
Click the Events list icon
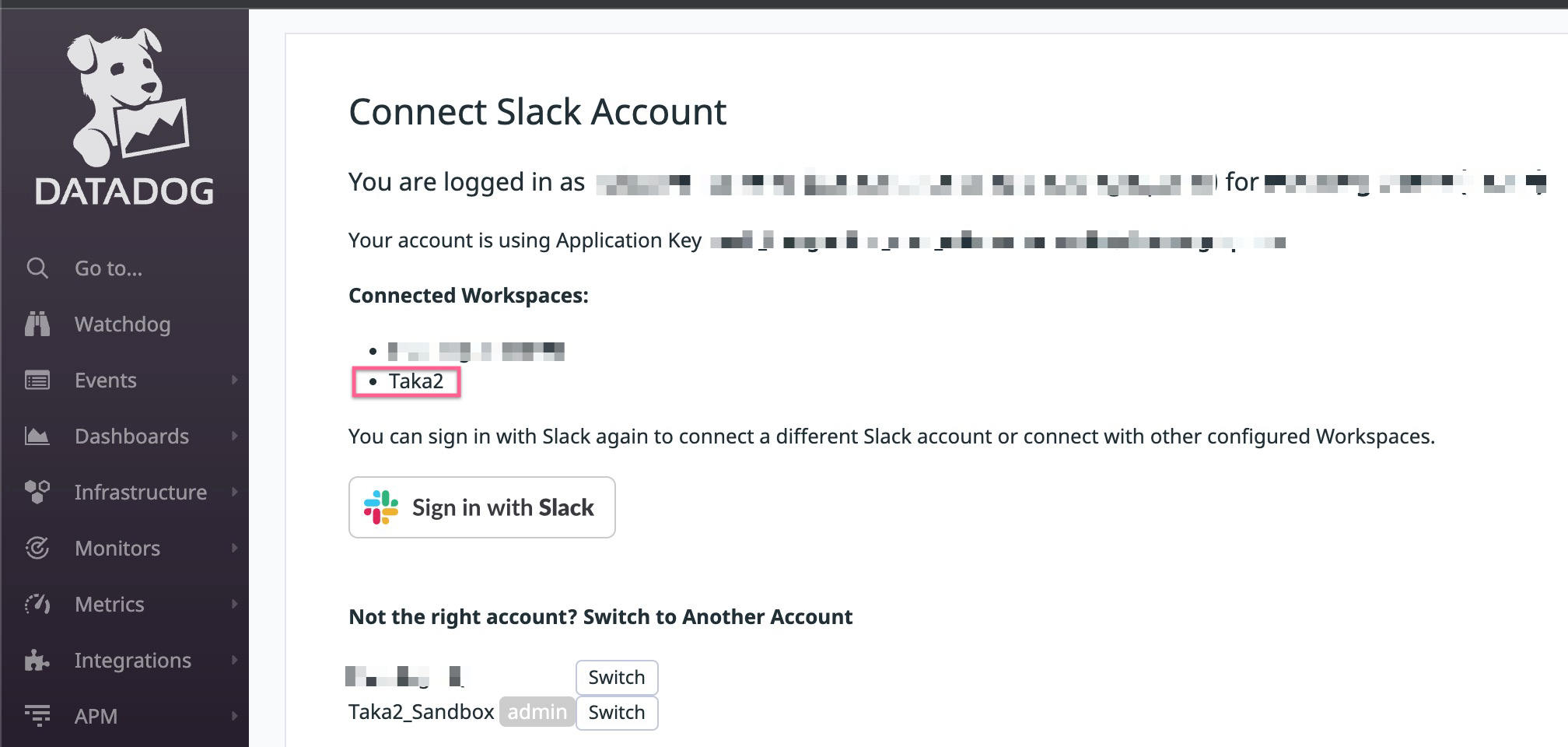click(37, 381)
